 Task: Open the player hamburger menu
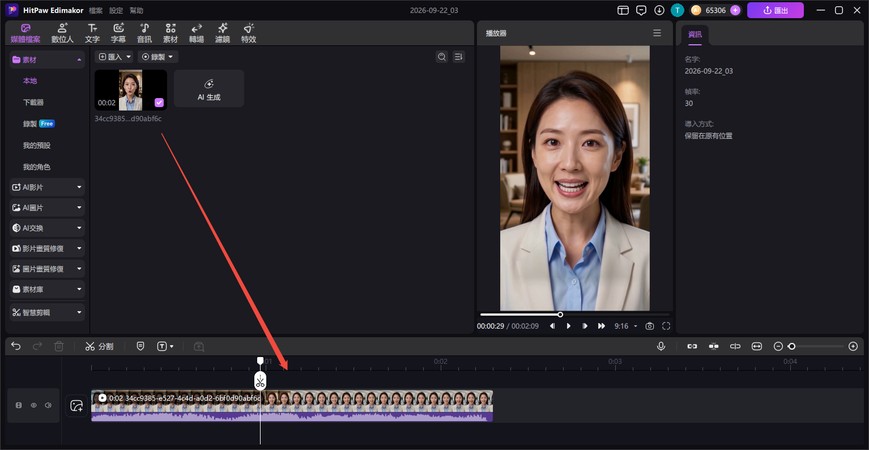tap(657, 33)
